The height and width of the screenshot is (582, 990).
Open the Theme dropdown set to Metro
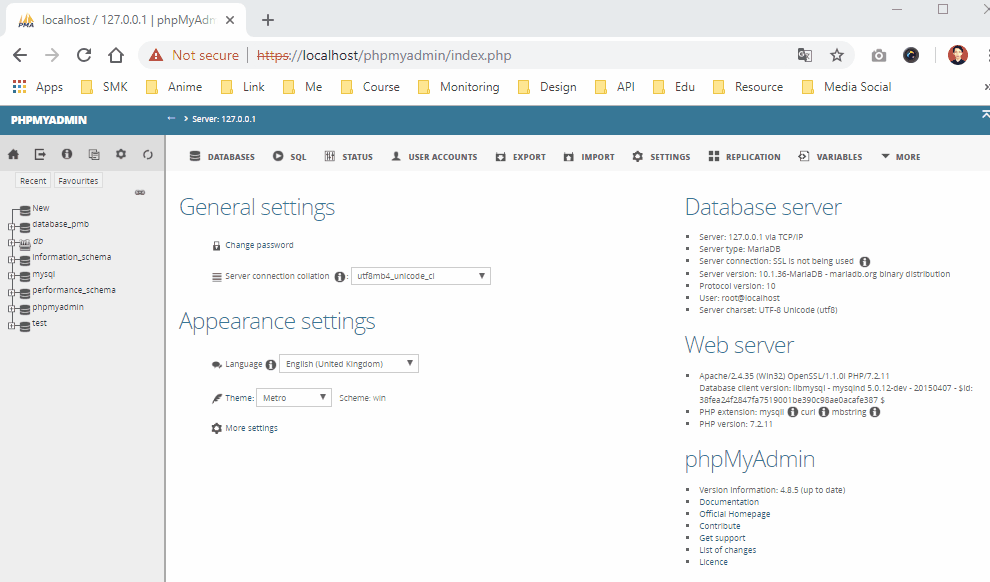[x=294, y=397]
